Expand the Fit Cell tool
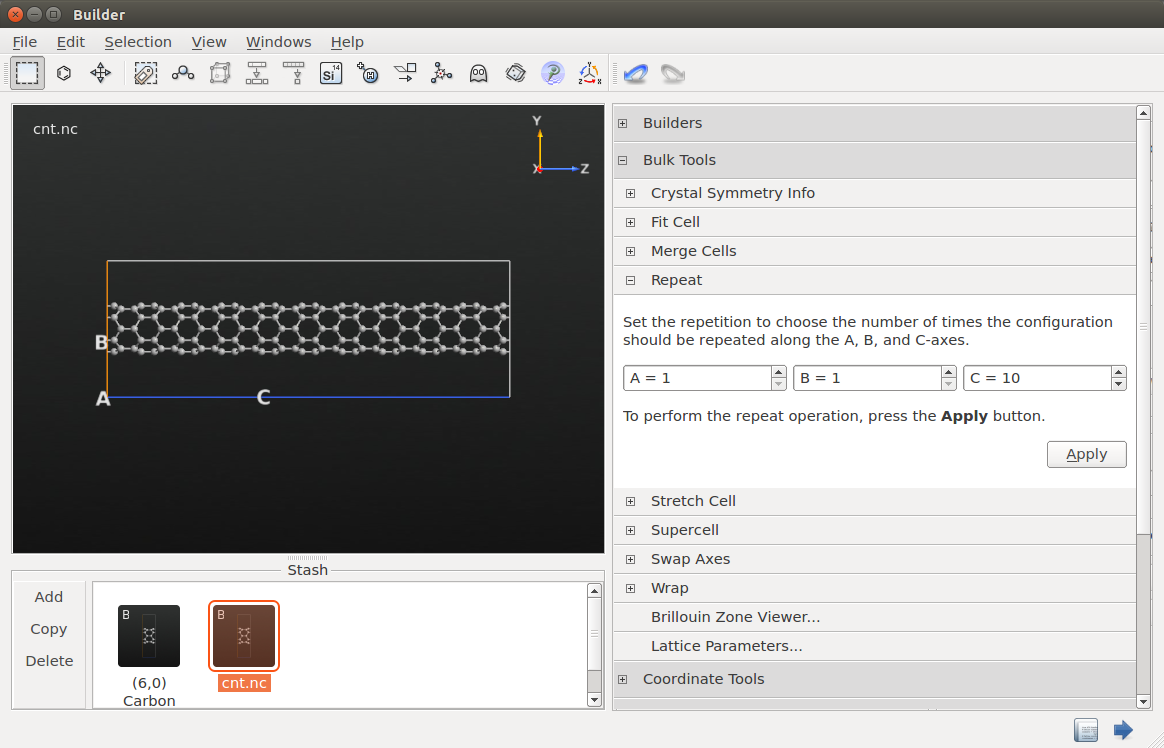1164x748 pixels. pos(630,222)
